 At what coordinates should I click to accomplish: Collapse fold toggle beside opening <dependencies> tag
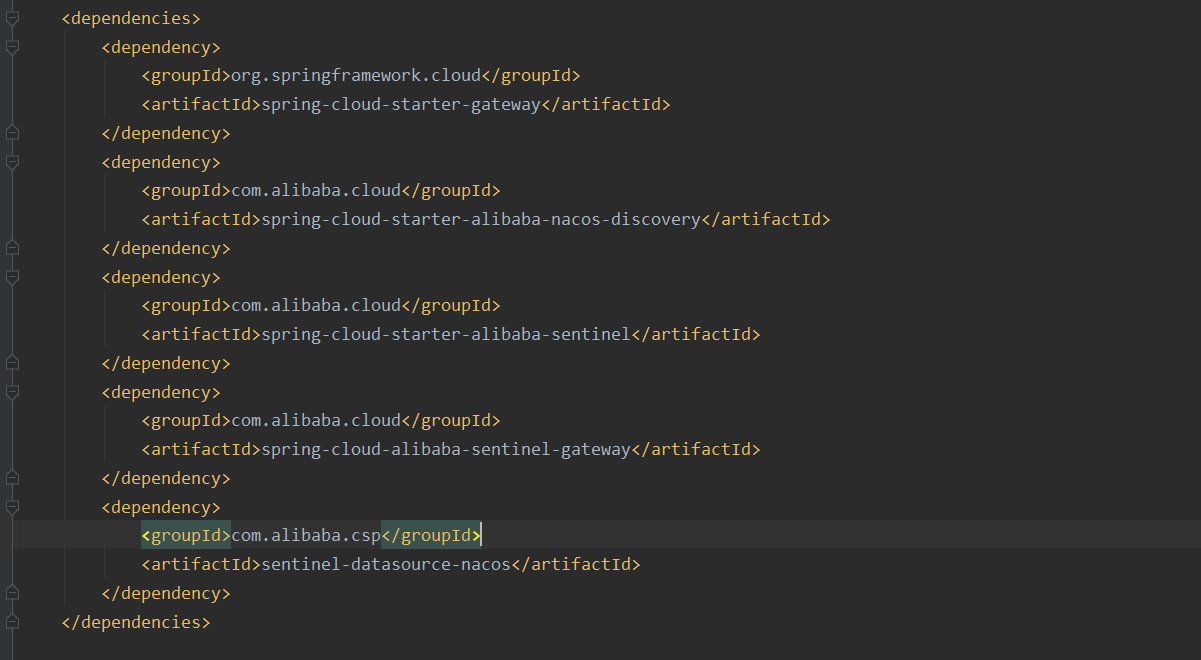point(12,18)
